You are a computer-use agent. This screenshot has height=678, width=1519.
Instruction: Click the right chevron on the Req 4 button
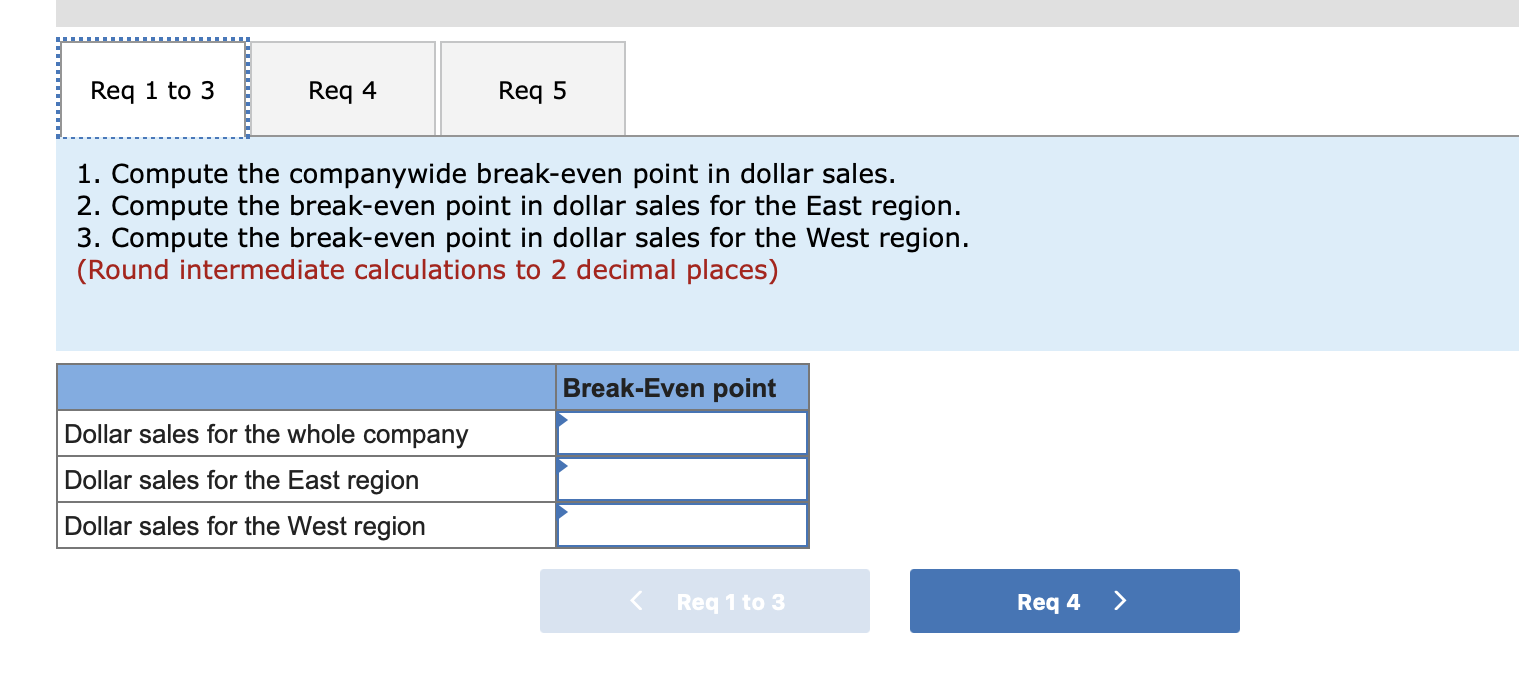pos(1121,600)
